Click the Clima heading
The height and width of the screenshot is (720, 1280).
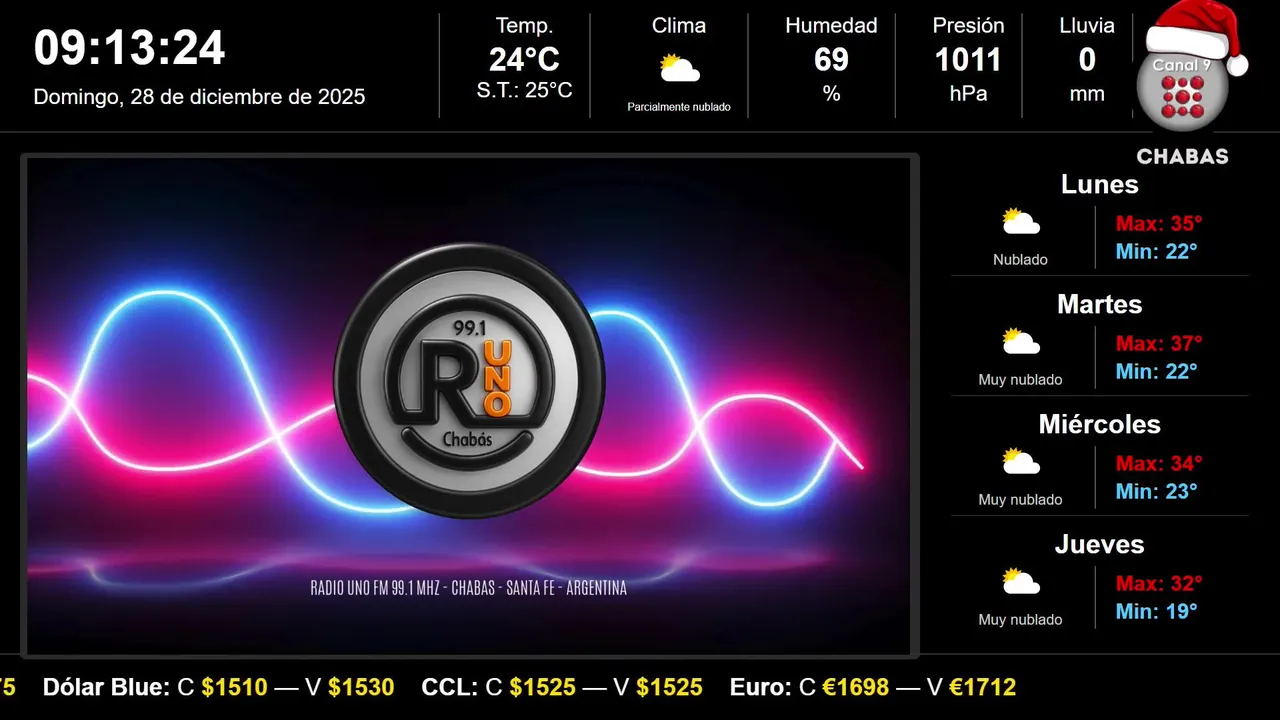point(679,26)
